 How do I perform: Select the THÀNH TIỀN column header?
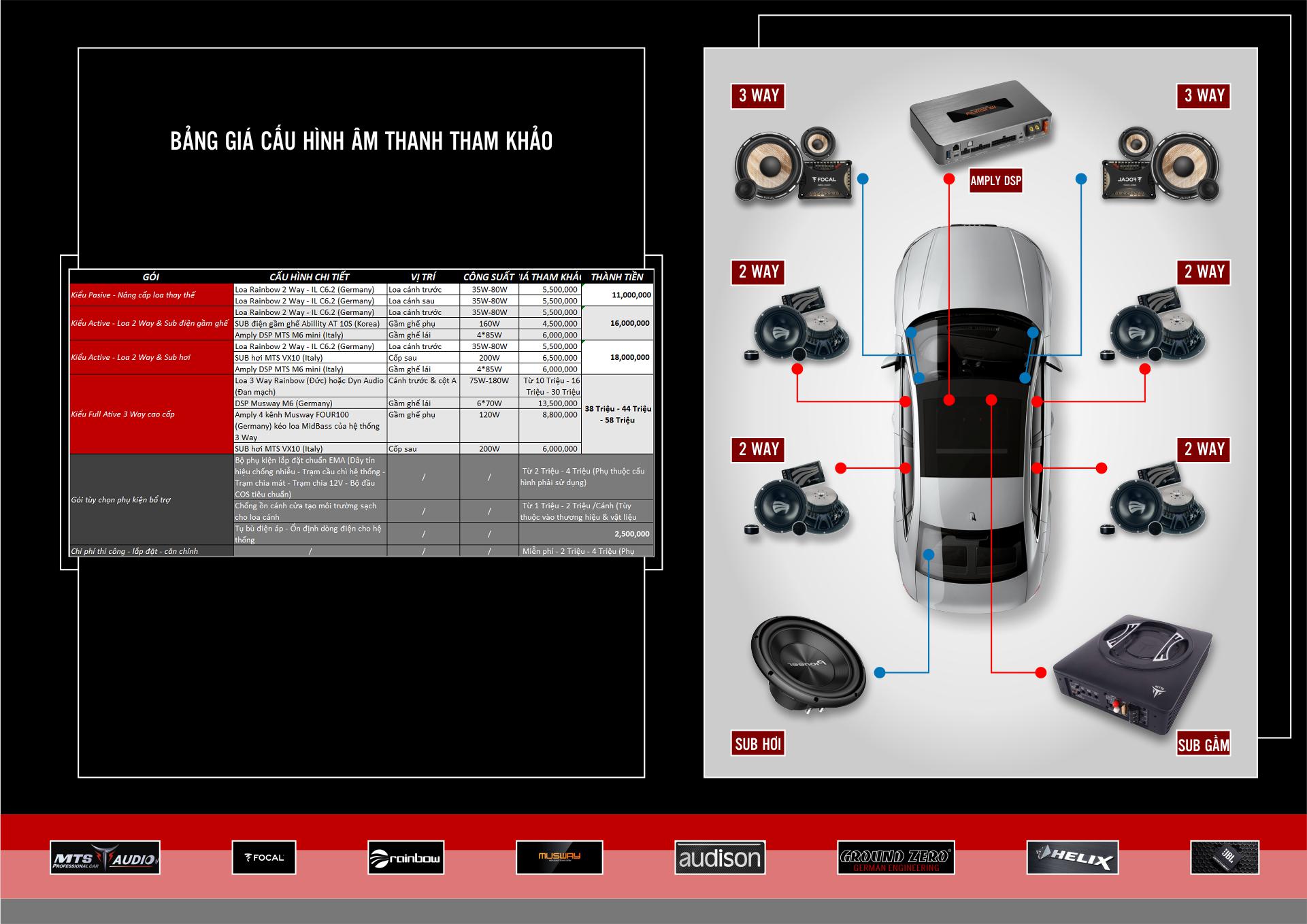616,277
